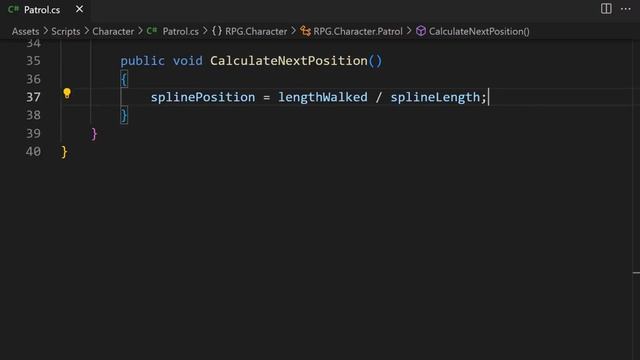
Task: Click the vertical scrollbar marker at right edge
Action: 636,273
